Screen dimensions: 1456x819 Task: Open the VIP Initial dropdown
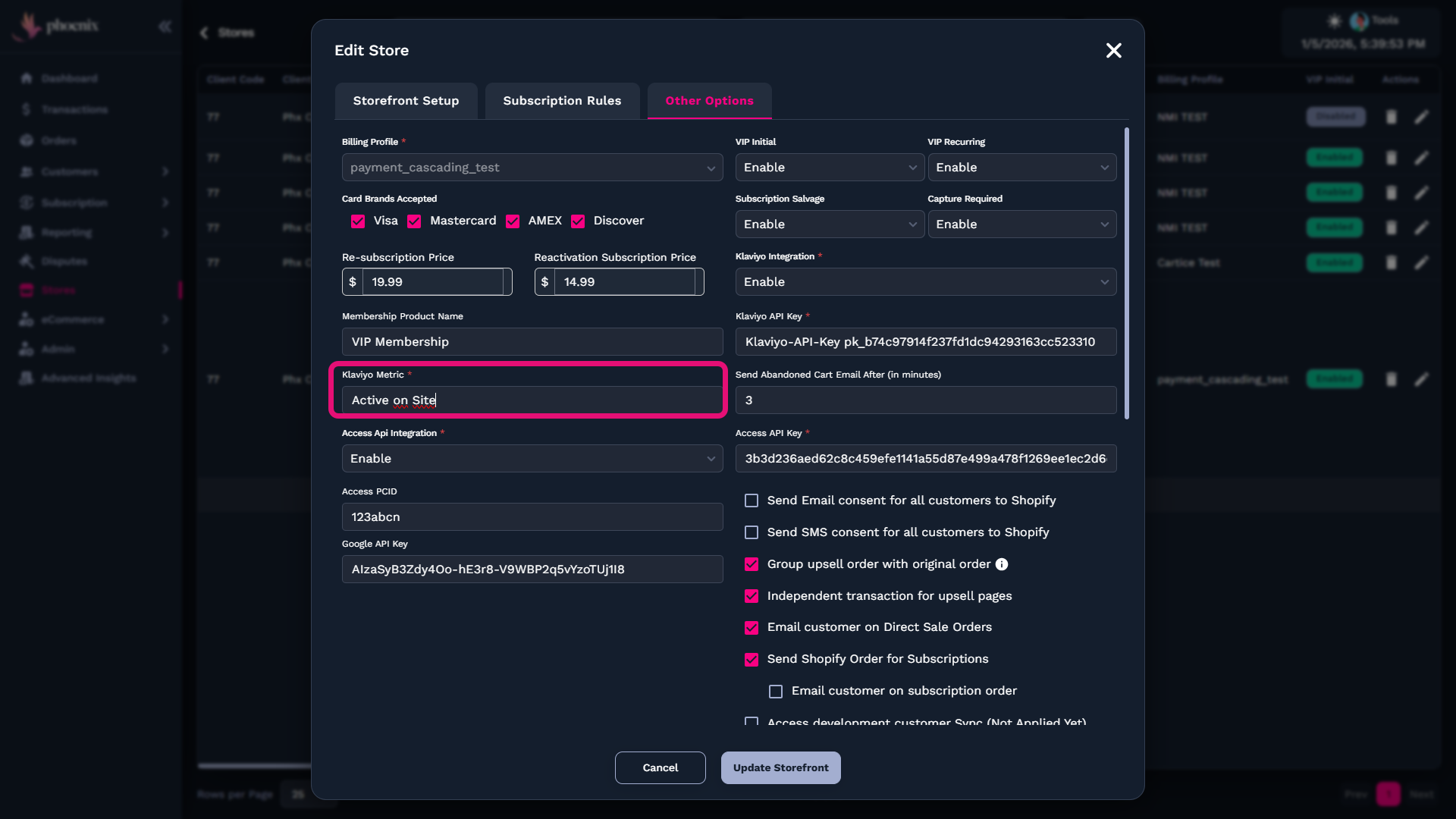coord(829,168)
